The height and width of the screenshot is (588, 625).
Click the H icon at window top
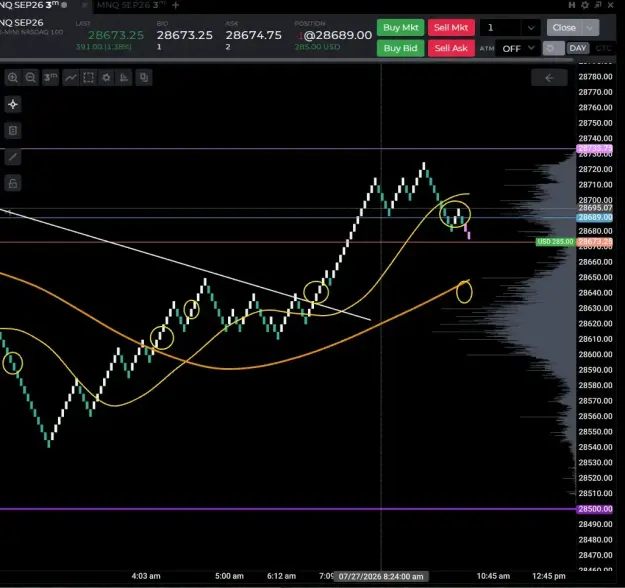point(572,5)
